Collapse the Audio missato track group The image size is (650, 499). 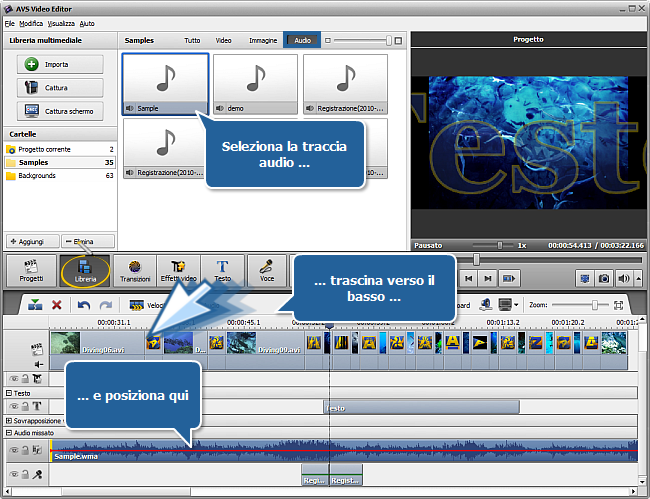point(9,433)
